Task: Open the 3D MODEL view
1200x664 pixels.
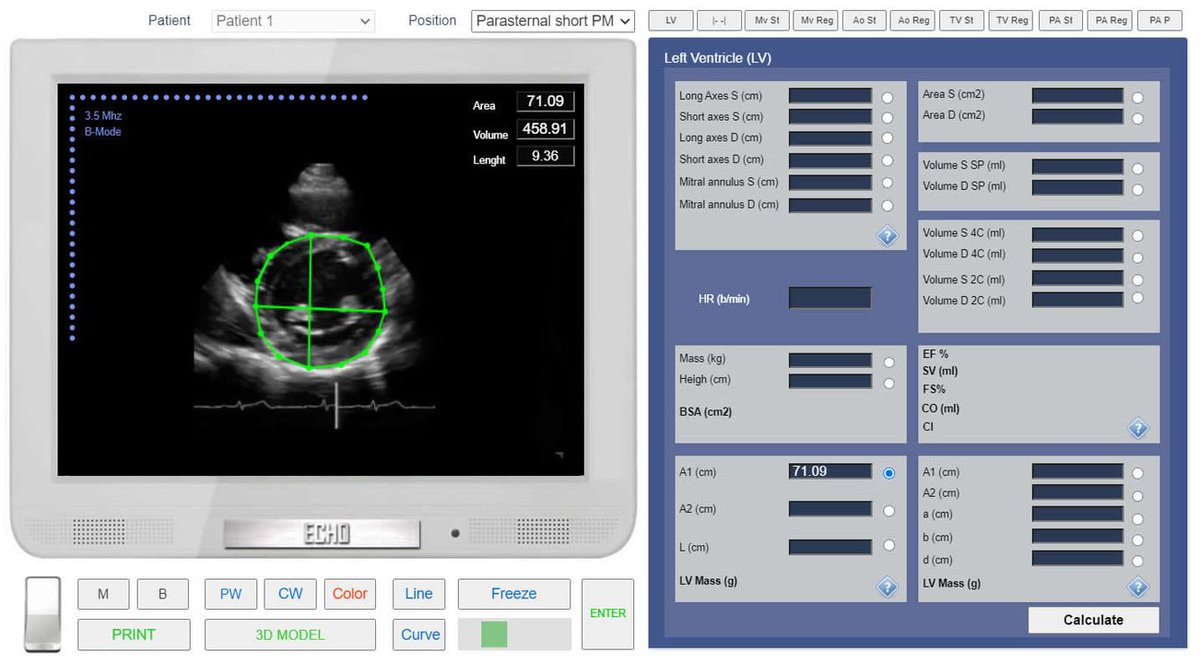Action: (290, 634)
